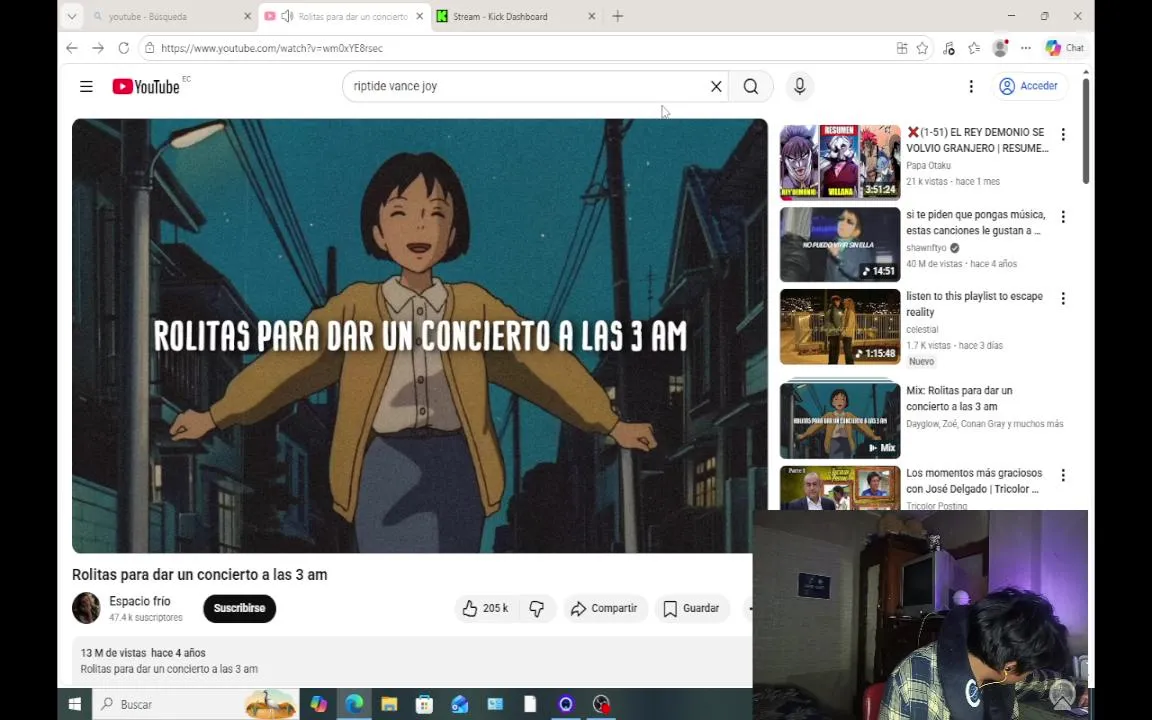Screen dimensions: 1152x720
Task: Open title 'Mix: Rolitas para dar un concierto'
Action: coord(960,398)
